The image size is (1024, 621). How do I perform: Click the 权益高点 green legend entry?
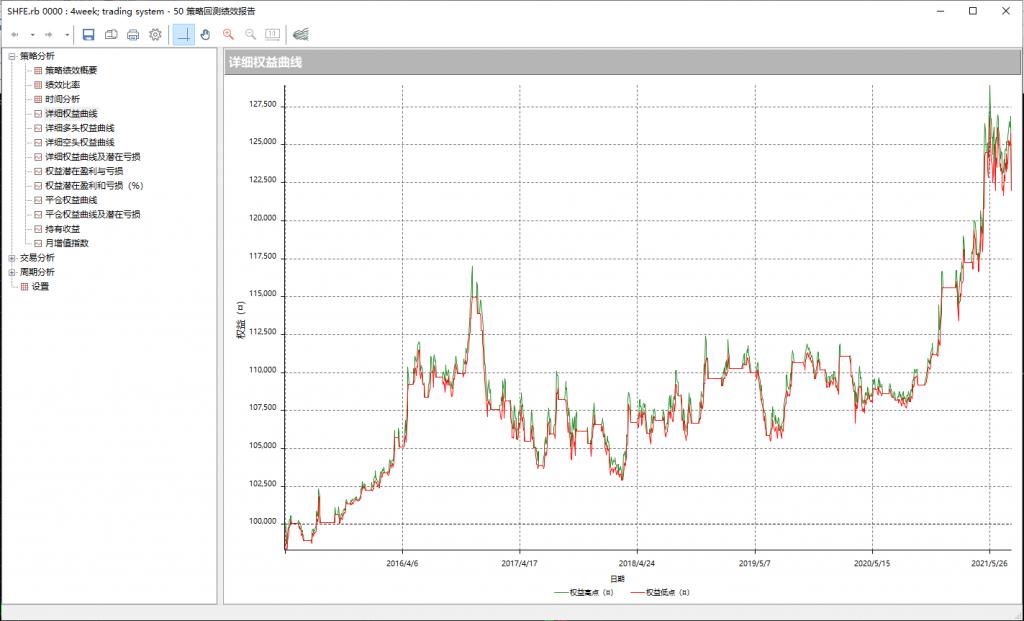583,593
